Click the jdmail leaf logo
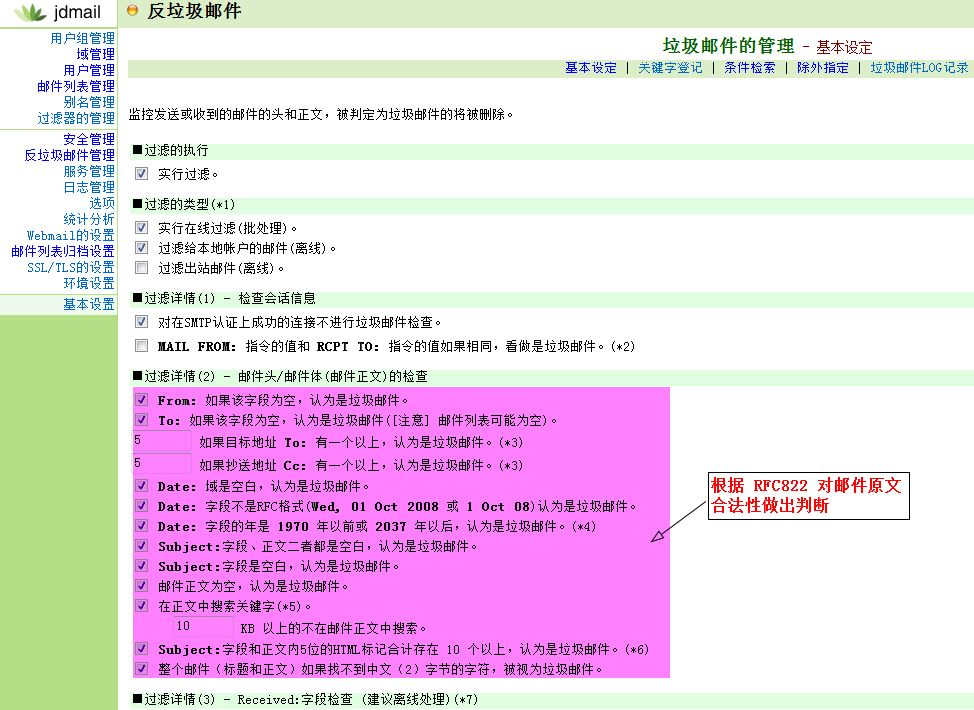Screen dimensions: 974x710 pyautogui.click(x=31, y=12)
